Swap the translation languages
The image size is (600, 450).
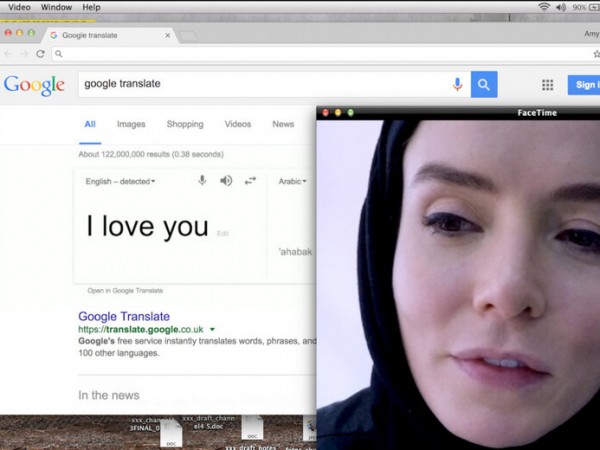pos(250,181)
